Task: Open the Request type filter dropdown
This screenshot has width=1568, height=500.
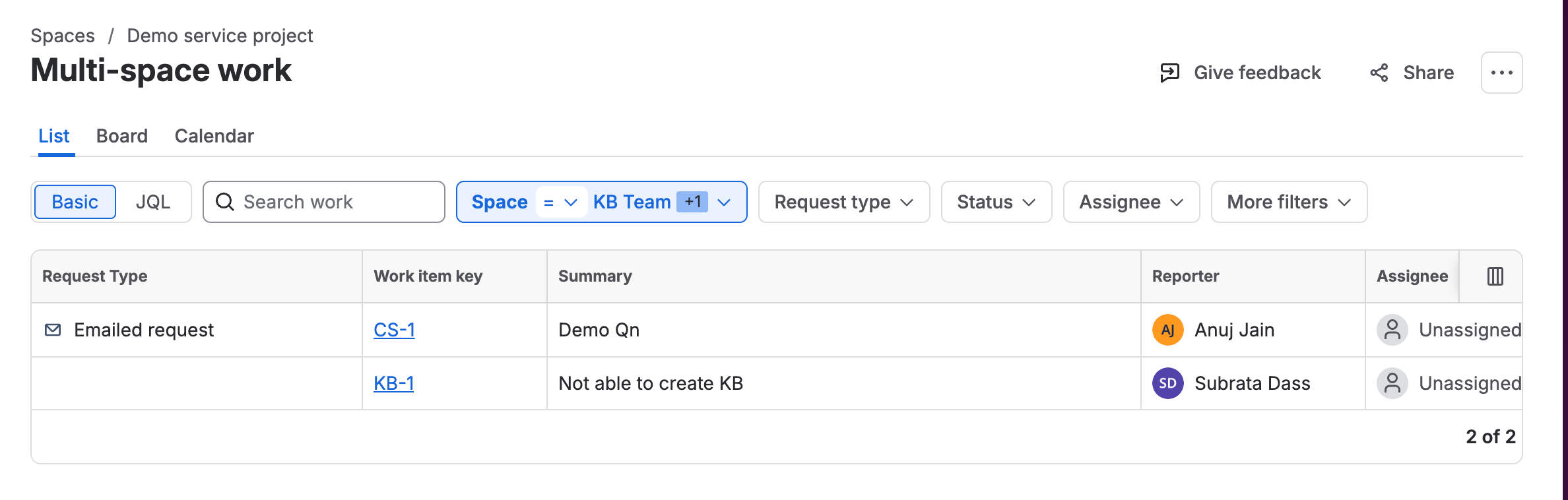Action: click(844, 202)
